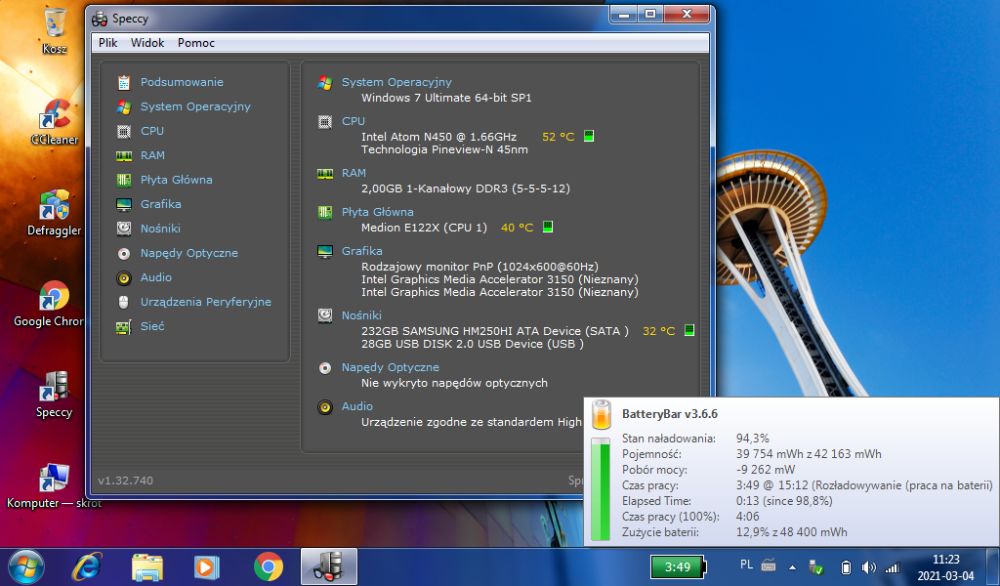Screen dimensions: 1000x586
Task: Select Audio in the sidebar
Action: 156,277
